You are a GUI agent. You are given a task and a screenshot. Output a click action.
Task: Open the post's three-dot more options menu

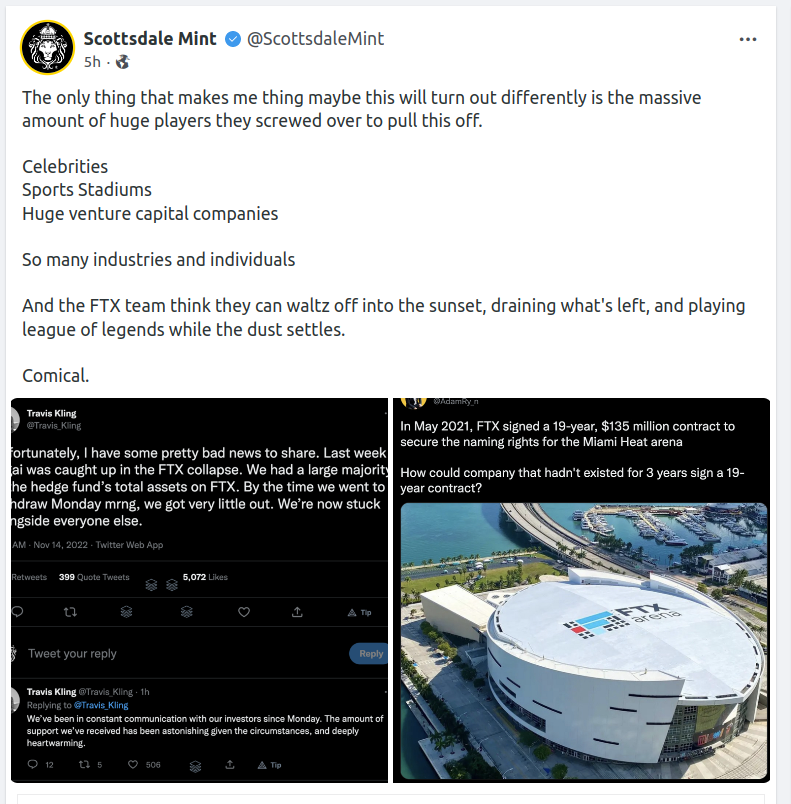pos(748,40)
